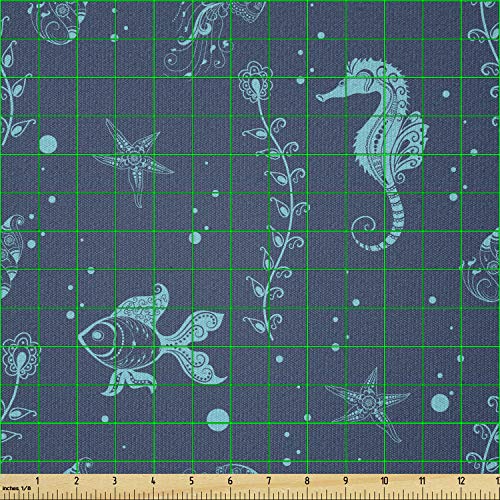Click the number 11 on the ruler
This screenshot has height=500, width=500.
click(x=422, y=481)
